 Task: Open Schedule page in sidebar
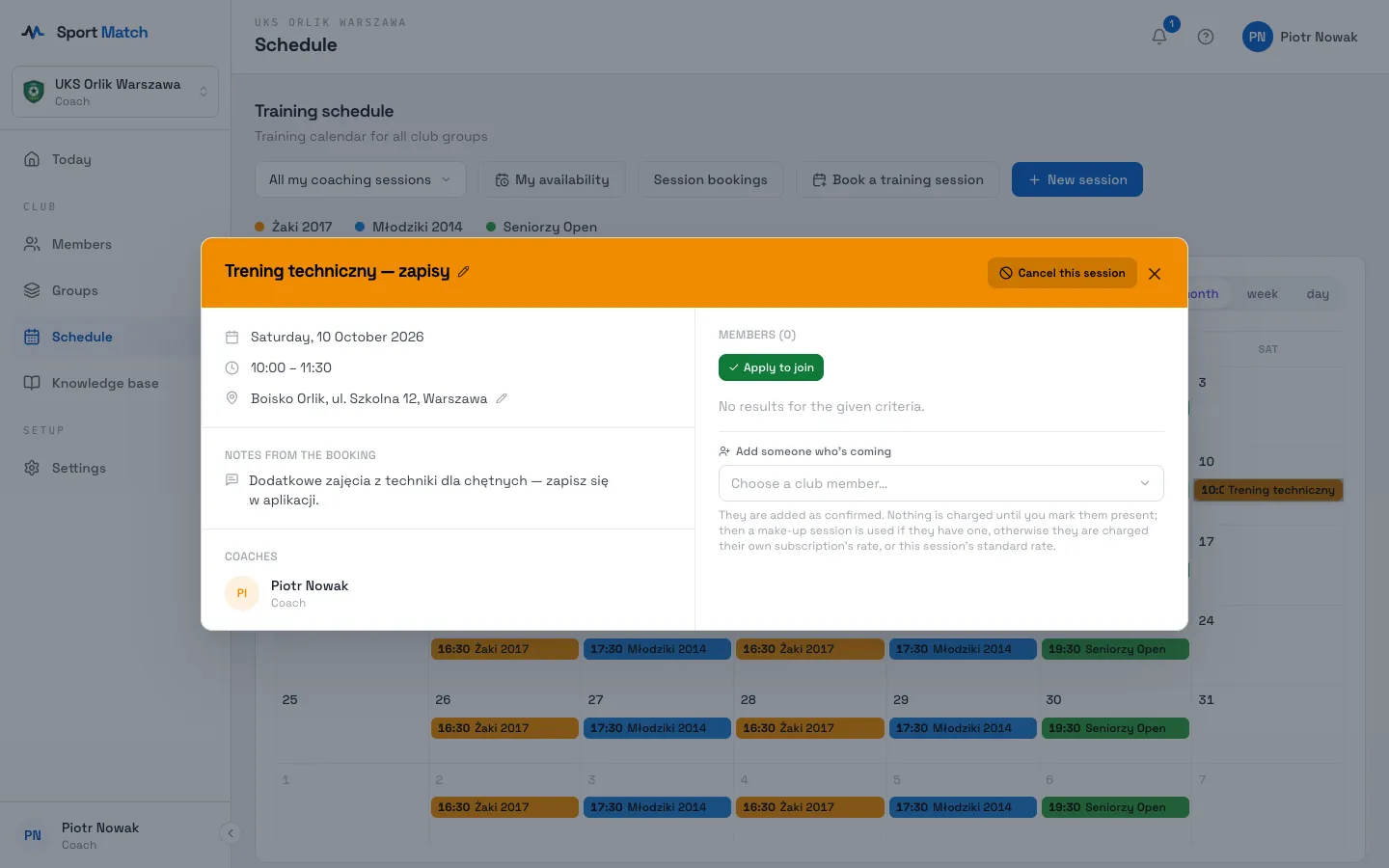pos(115,337)
